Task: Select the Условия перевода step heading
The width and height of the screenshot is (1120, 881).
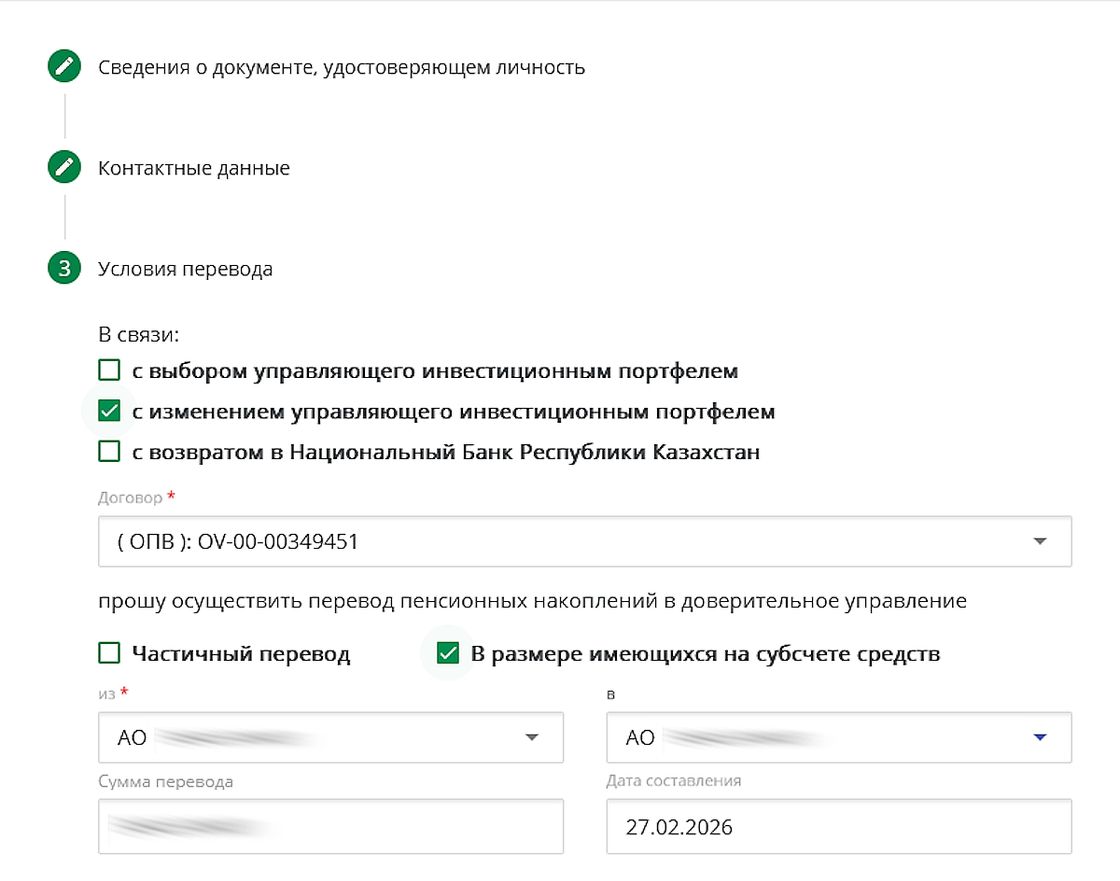Action: [185, 269]
